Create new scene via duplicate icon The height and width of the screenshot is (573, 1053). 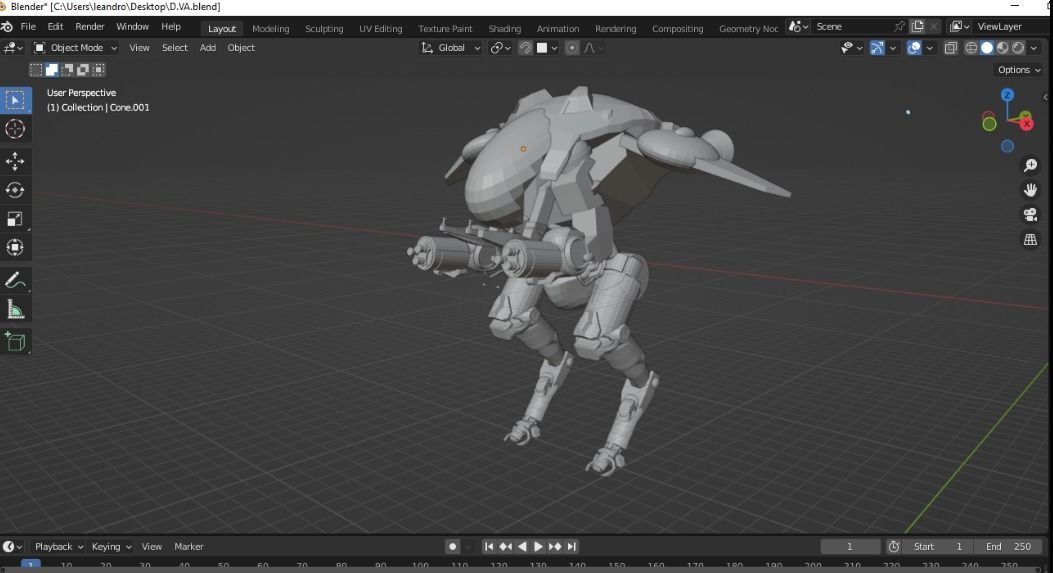(917, 27)
